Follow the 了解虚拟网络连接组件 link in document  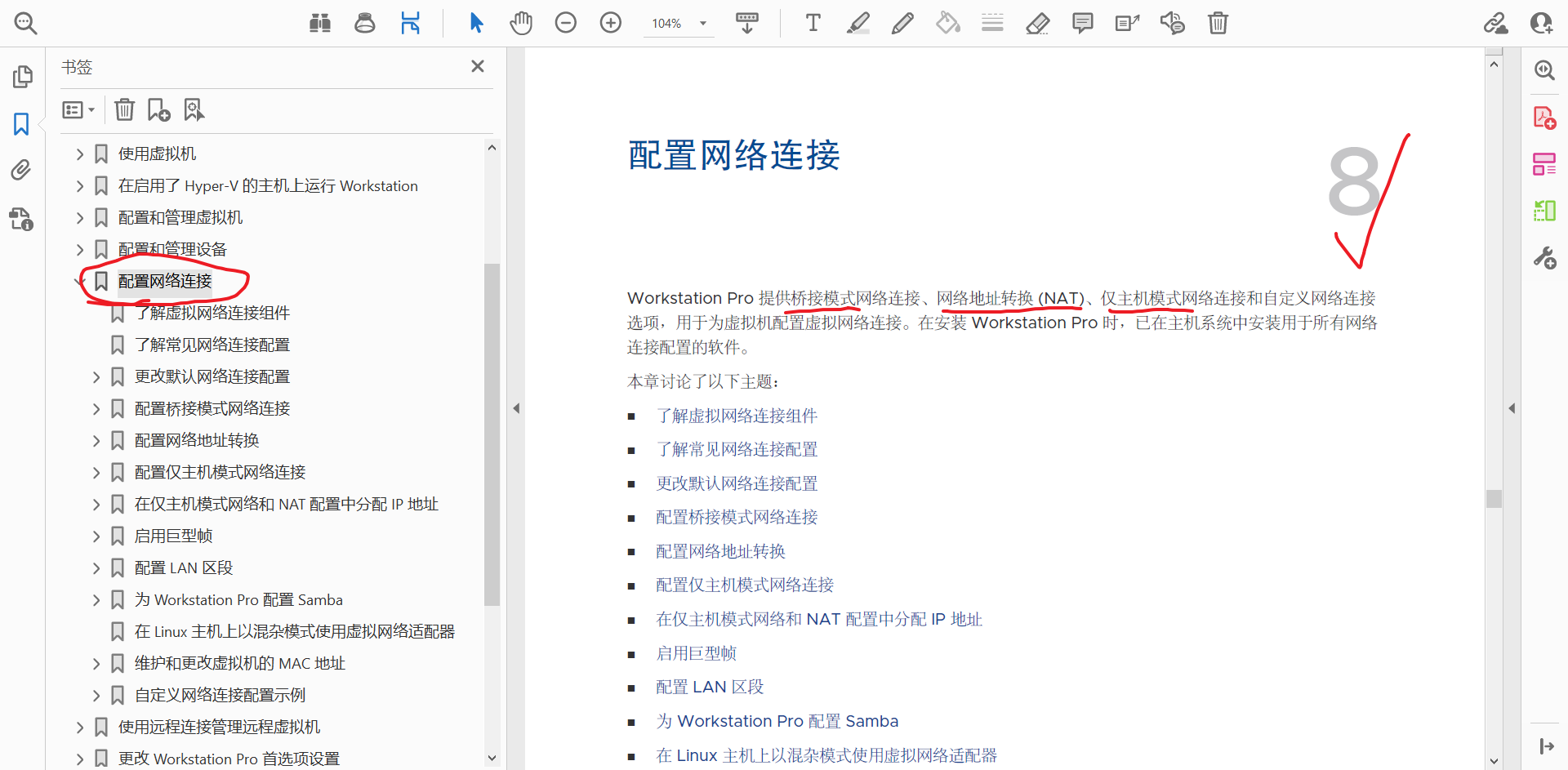click(x=737, y=416)
